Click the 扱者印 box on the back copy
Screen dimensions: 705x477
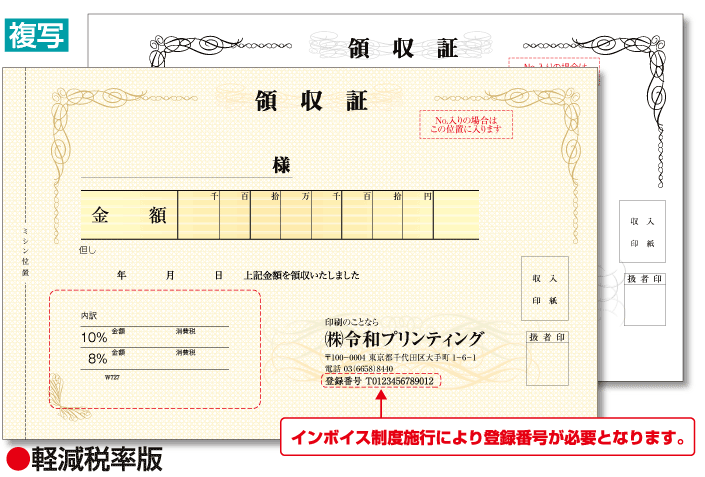pos(644,300)
